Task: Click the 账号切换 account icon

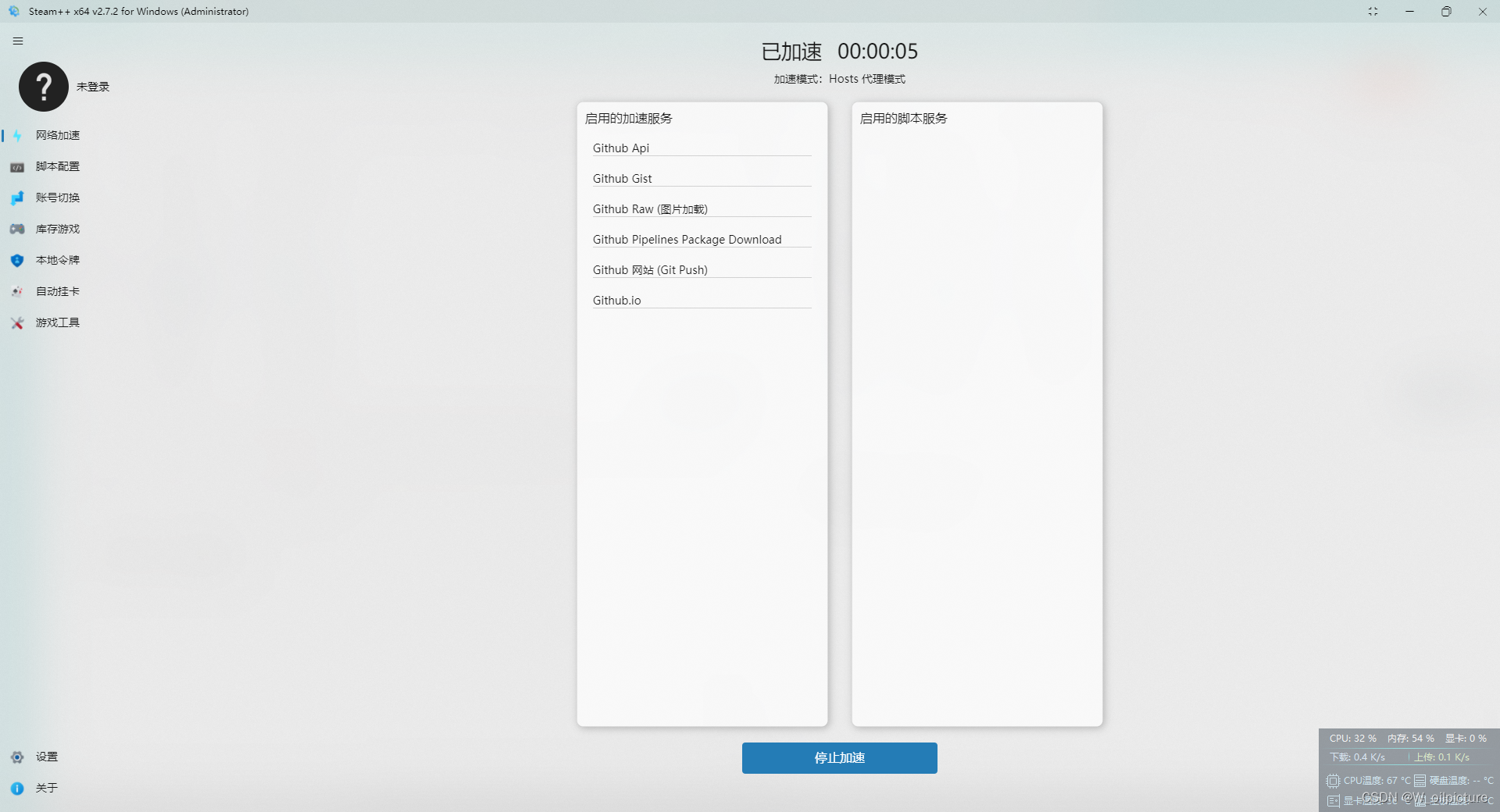Action: coord(17,198)
